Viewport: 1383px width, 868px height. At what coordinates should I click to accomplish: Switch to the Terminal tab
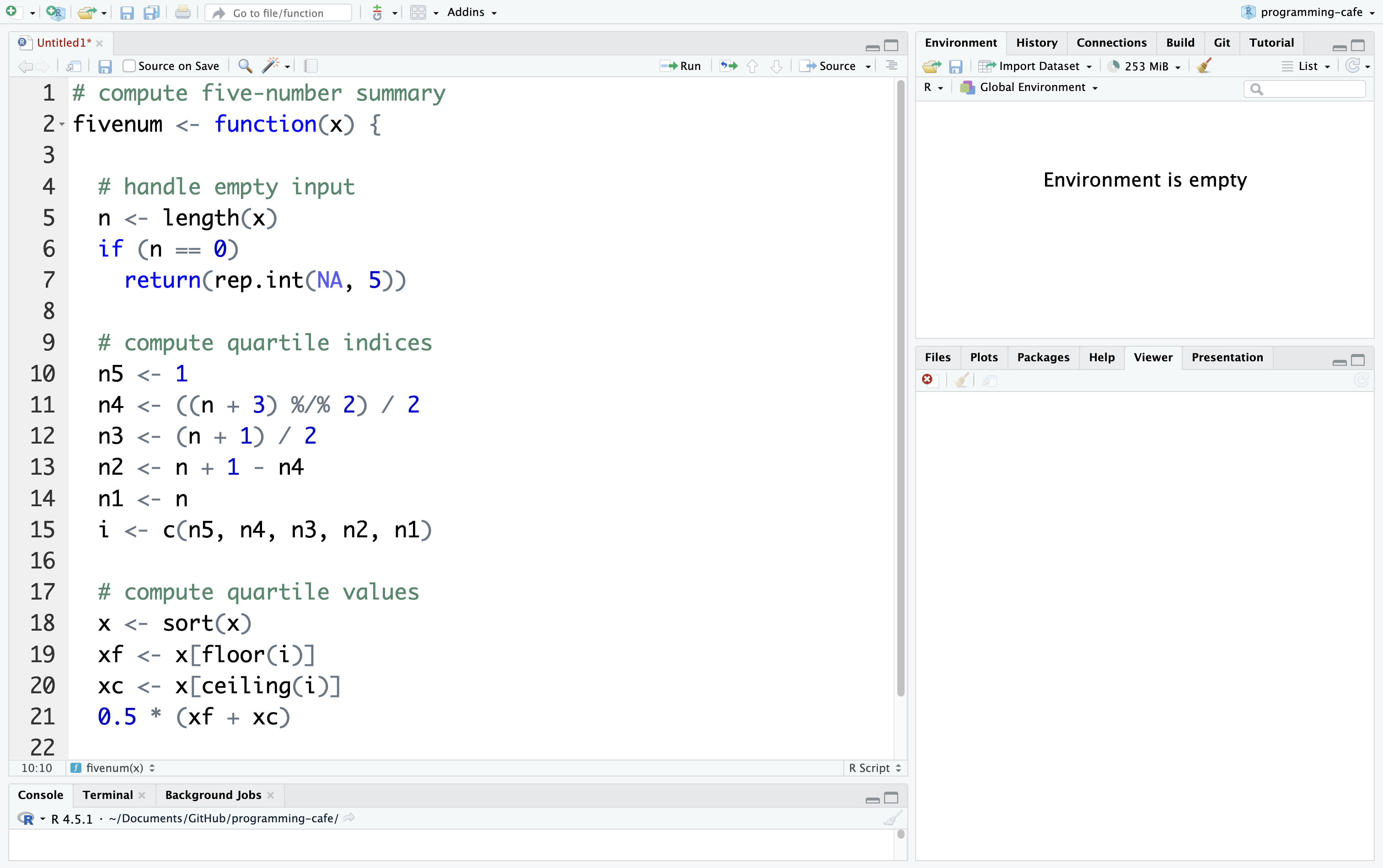107,794
